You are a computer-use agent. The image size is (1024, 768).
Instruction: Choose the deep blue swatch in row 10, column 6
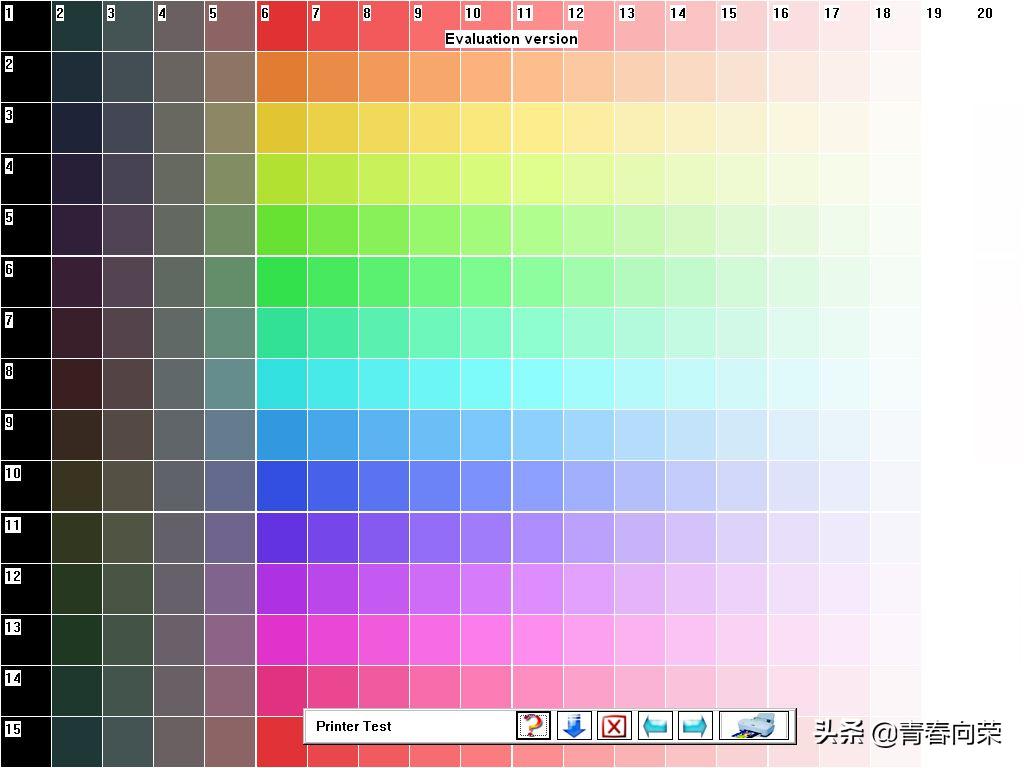click(281, 486)
